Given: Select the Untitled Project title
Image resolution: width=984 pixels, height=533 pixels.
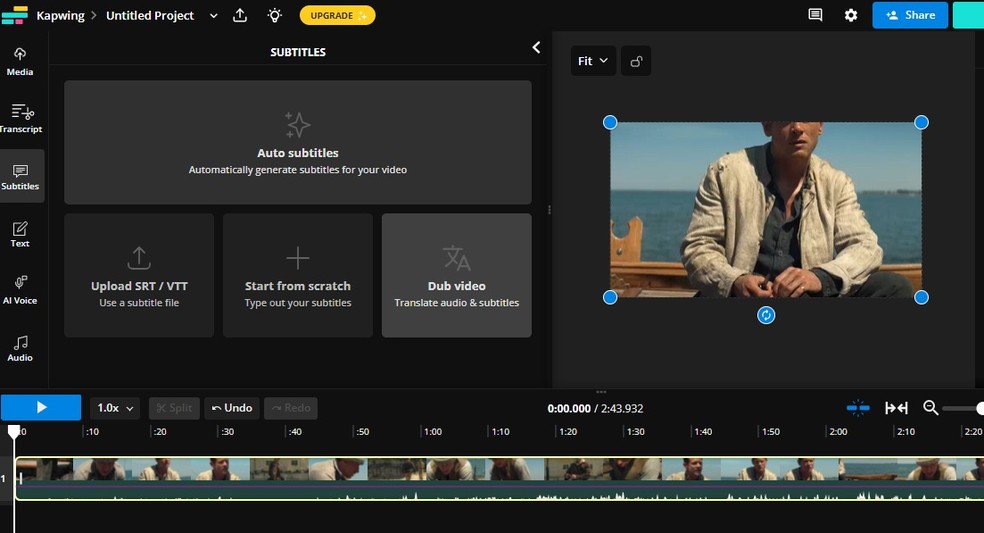Looking at the screenshot, I should click(150, 15).
